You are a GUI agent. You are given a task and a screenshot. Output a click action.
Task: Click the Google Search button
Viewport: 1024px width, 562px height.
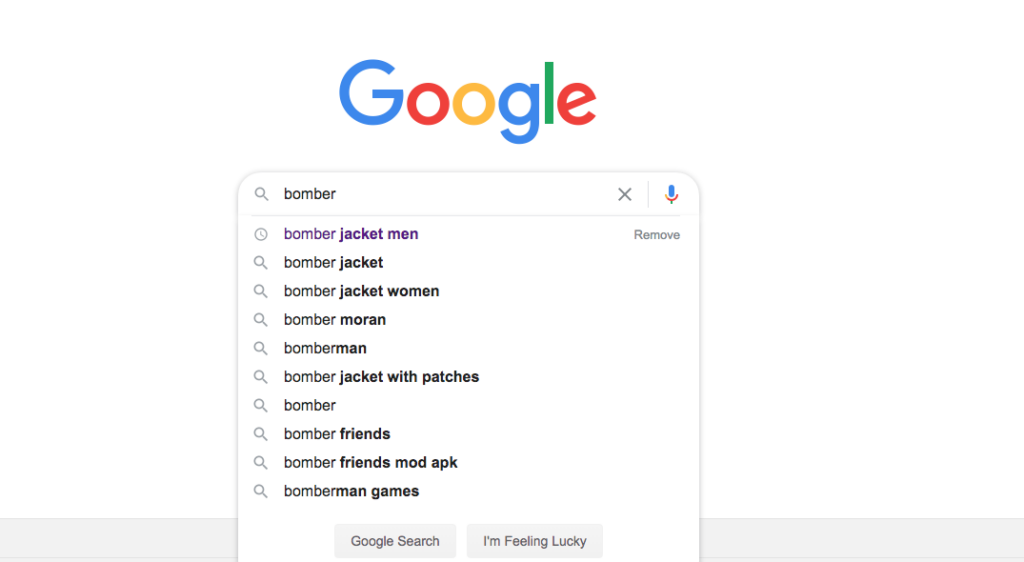point(395,541)
